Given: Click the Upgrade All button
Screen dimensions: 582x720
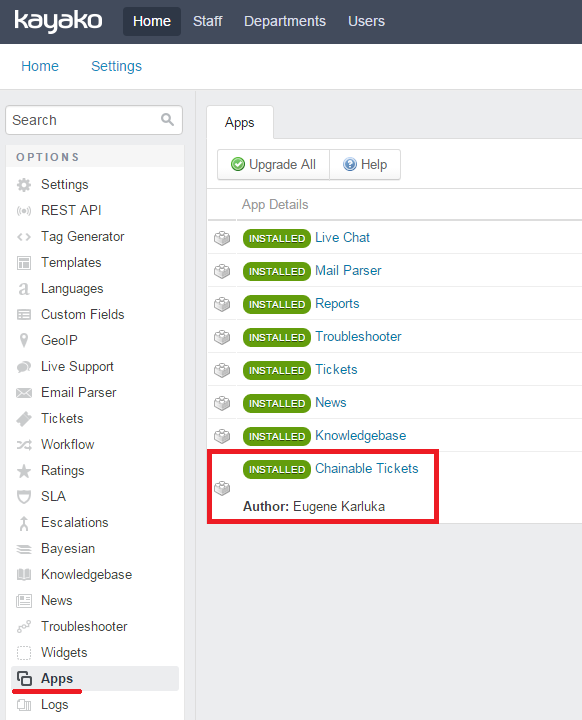Looking at the screenshot, I should pos(273,164).
